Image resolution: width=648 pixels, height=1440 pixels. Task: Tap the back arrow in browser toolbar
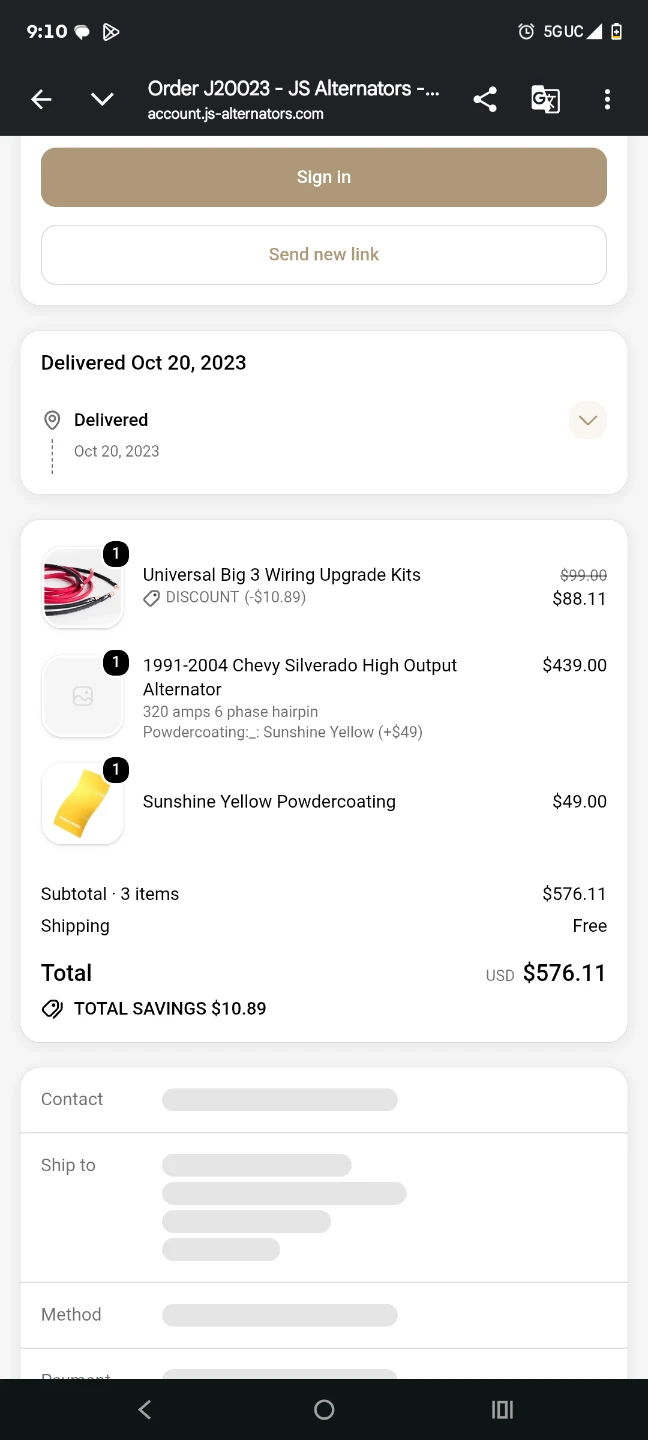[41, 99]
